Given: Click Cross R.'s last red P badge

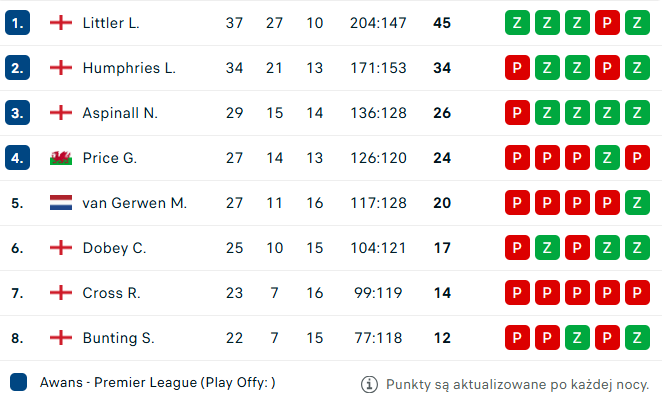Looking at the screenshot, I should tap(637, 293).
